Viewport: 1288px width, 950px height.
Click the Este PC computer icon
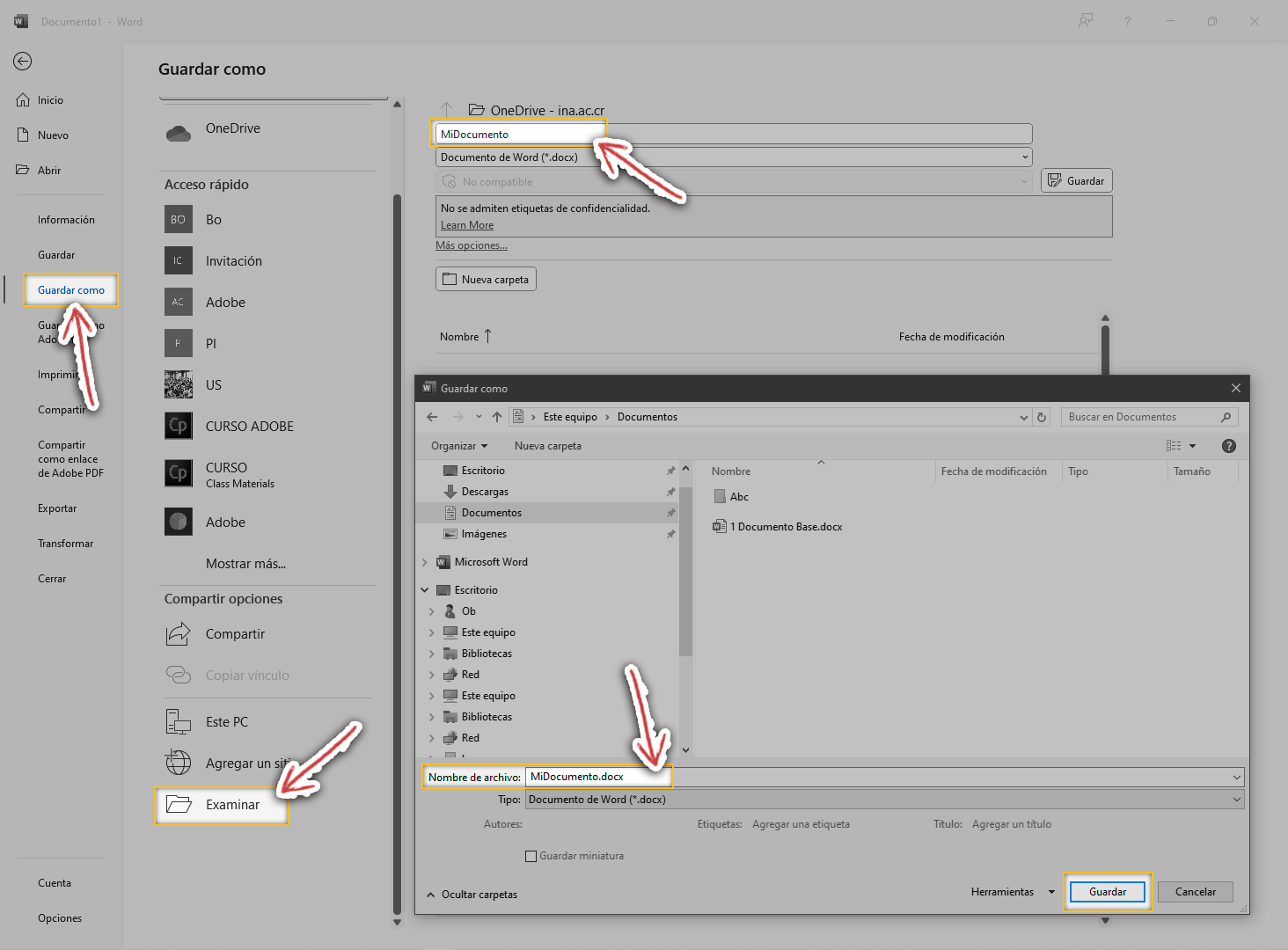(179, 722)
